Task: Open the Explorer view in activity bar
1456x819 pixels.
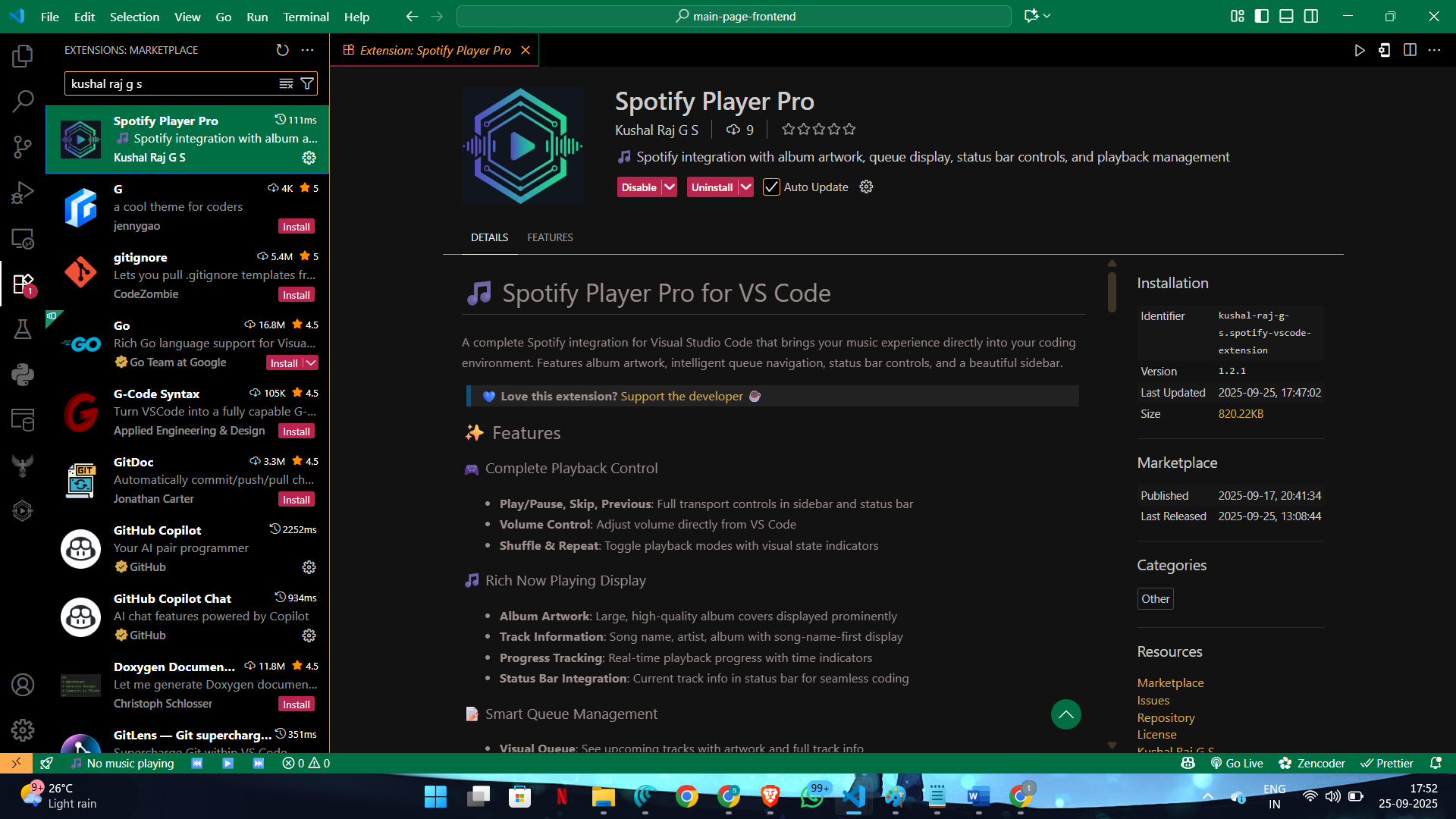Action: [23, 55]
